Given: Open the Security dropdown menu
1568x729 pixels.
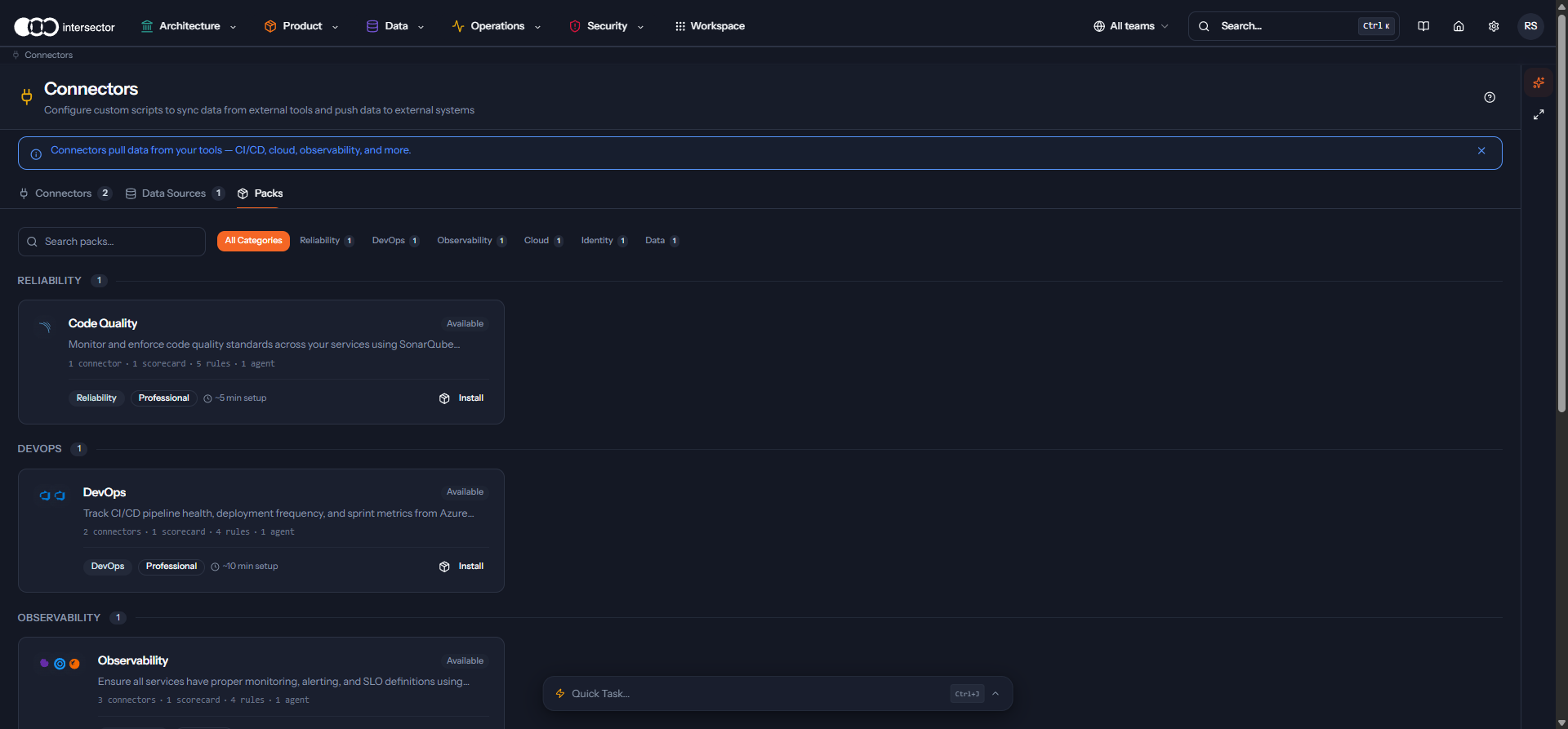Looking at the screenshot, I should pyautogui.click(x=607, y=26).
